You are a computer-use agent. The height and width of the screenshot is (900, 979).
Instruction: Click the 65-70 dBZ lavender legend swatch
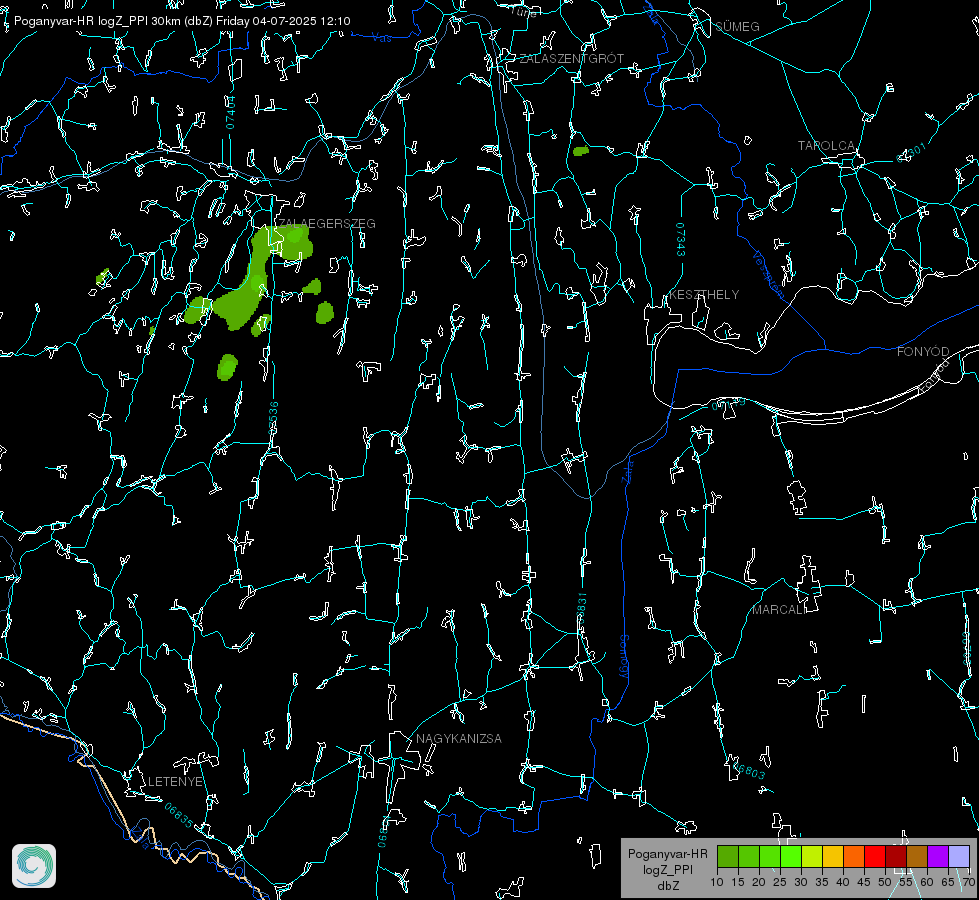pyautogui.click(x=959, y=856)
